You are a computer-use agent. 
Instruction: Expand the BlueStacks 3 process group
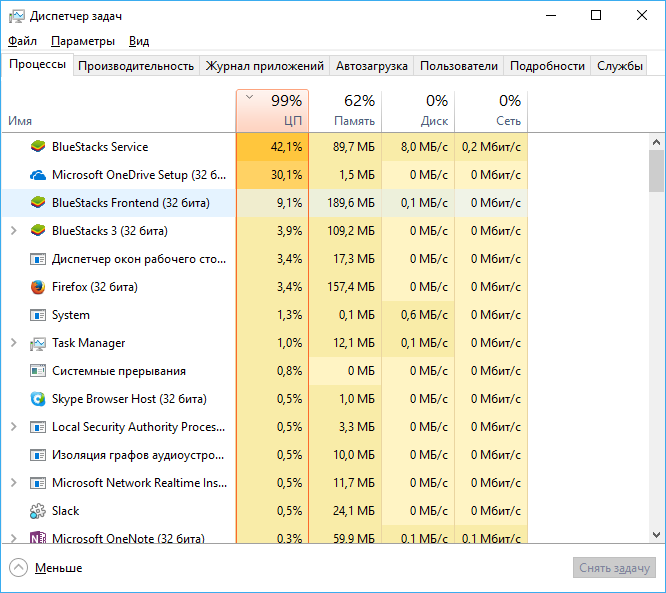coord(14,231)
